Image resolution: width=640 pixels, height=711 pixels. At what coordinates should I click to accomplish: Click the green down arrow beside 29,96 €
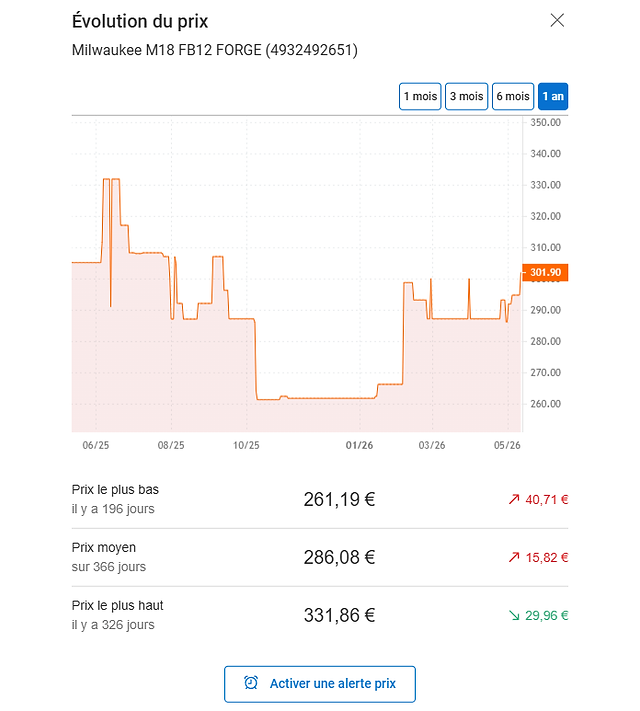[x=514, y=615]
